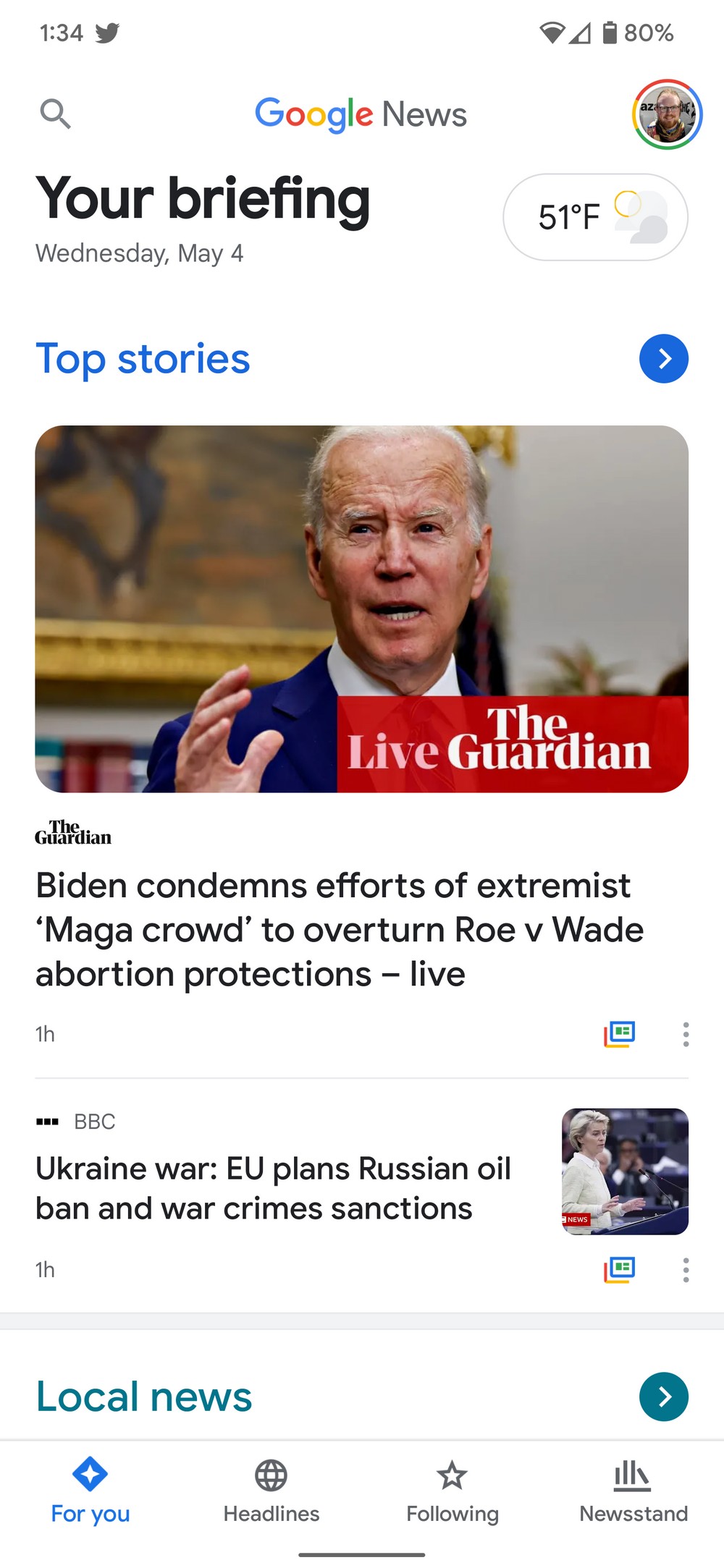Open full coverage for the Ukraine story
Screen dimensions: 724x1568
[620, 1269]
